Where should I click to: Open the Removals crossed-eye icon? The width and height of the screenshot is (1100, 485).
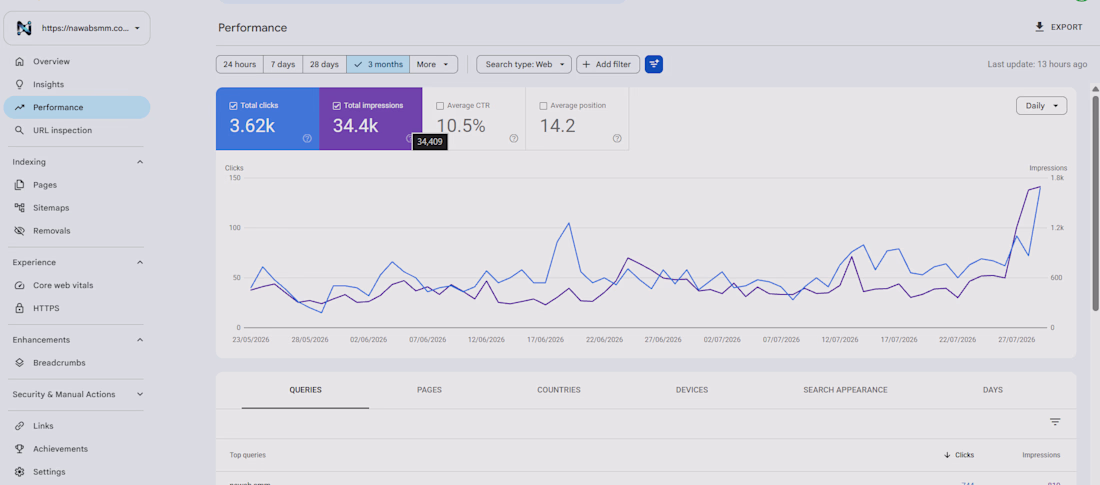pos(20,231)
